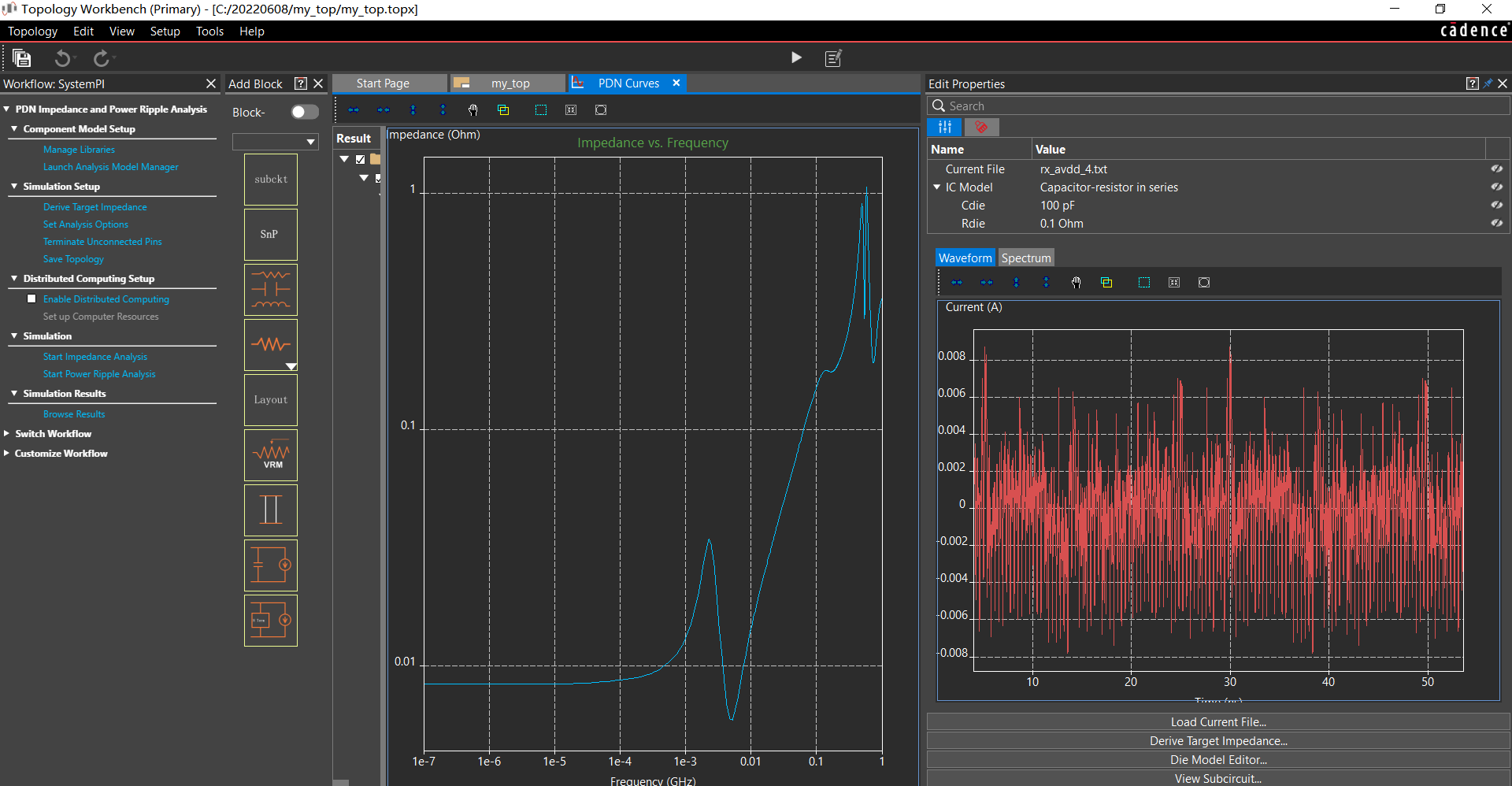The width and height of the screenshot is (1512, 786).
Task: Collapse Simulation Results section
Action: click(x=14, y=393)
